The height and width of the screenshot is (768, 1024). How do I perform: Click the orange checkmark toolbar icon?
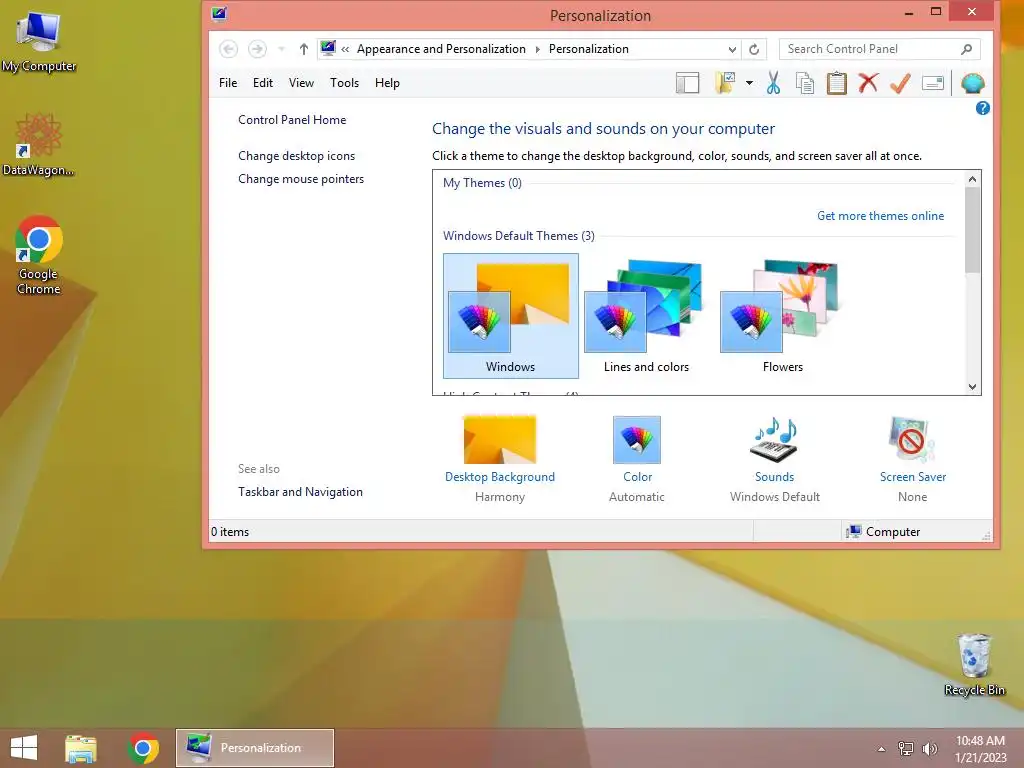click(900, 83)
